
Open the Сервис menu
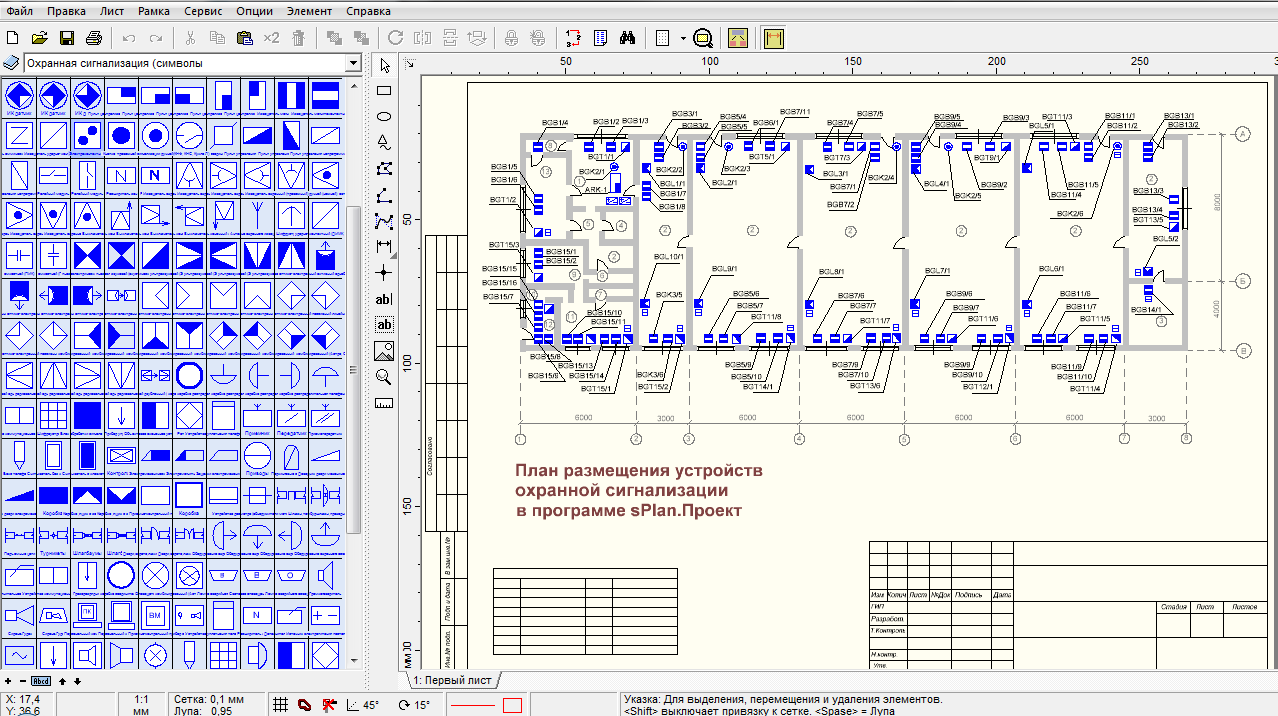203,11
